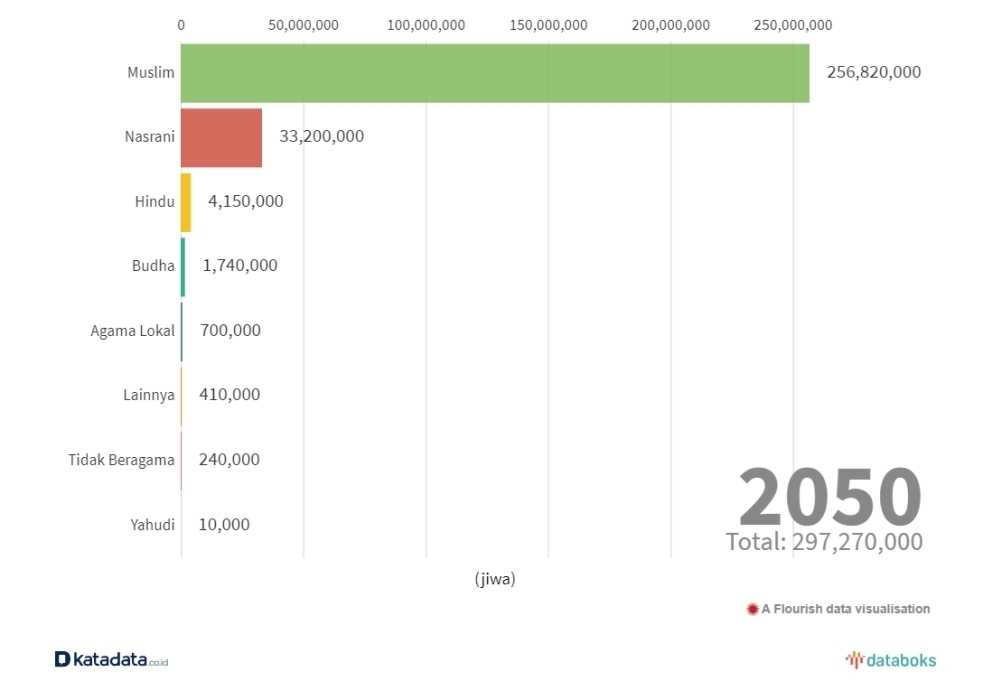The width and height of the screenshot is (983, 681).
Task: Click the large 2050 year marker
Action: 829,497
